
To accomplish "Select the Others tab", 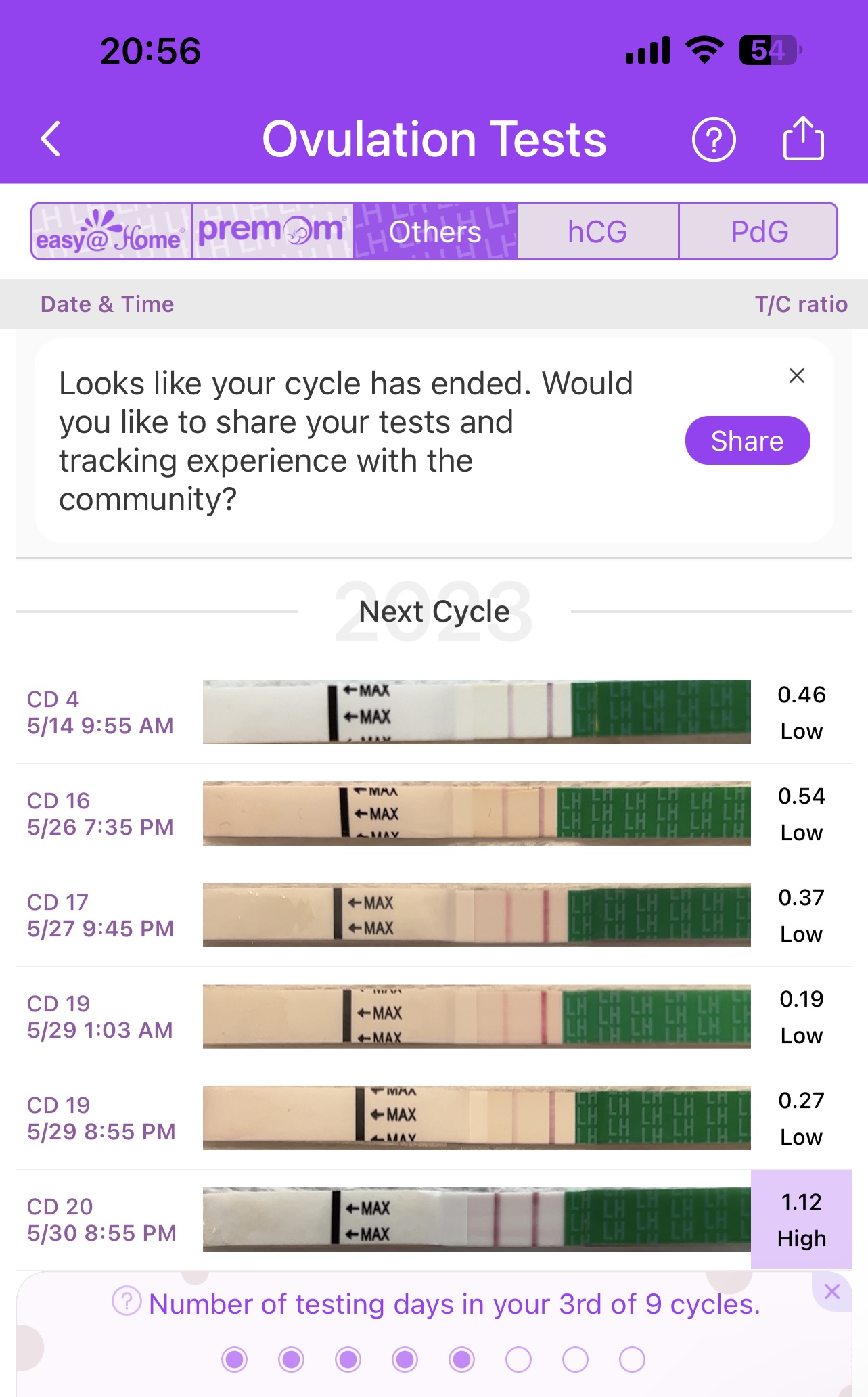I will click(x=435, y=231).
